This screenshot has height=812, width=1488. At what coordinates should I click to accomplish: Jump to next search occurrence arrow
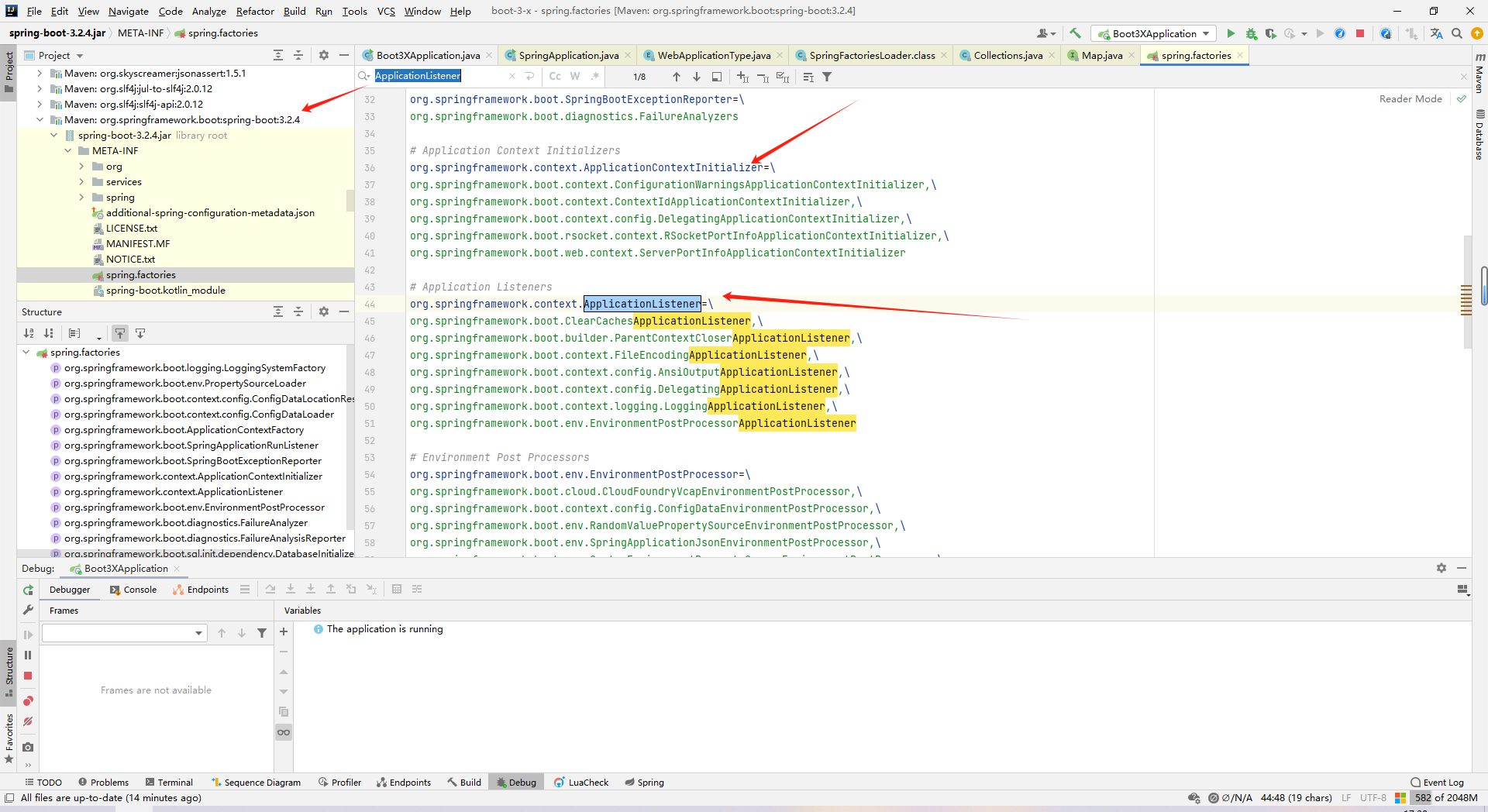(x=697, y=77)
